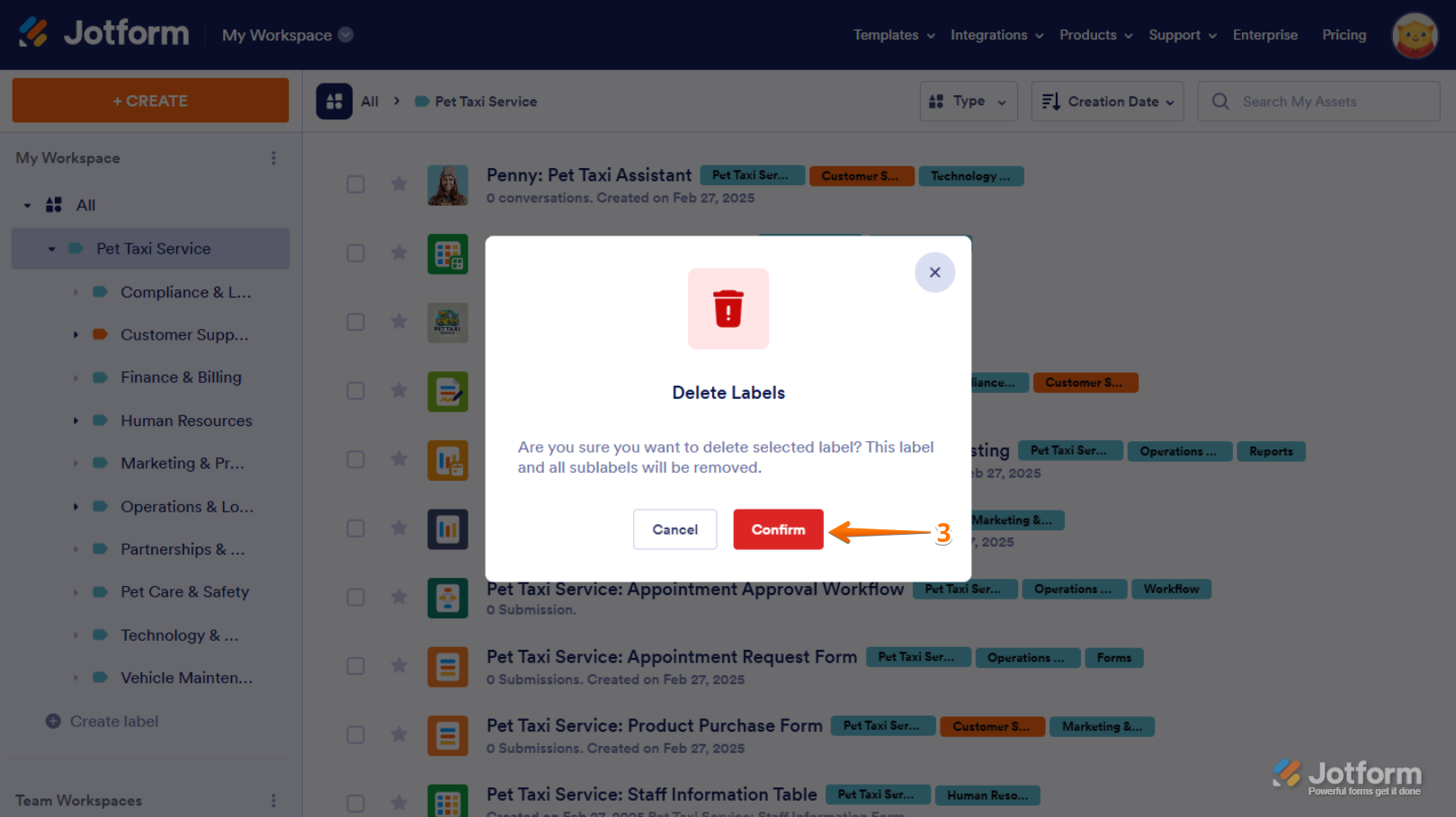
Task: Open the Templates menu
Action: click(x=894, y=35)
